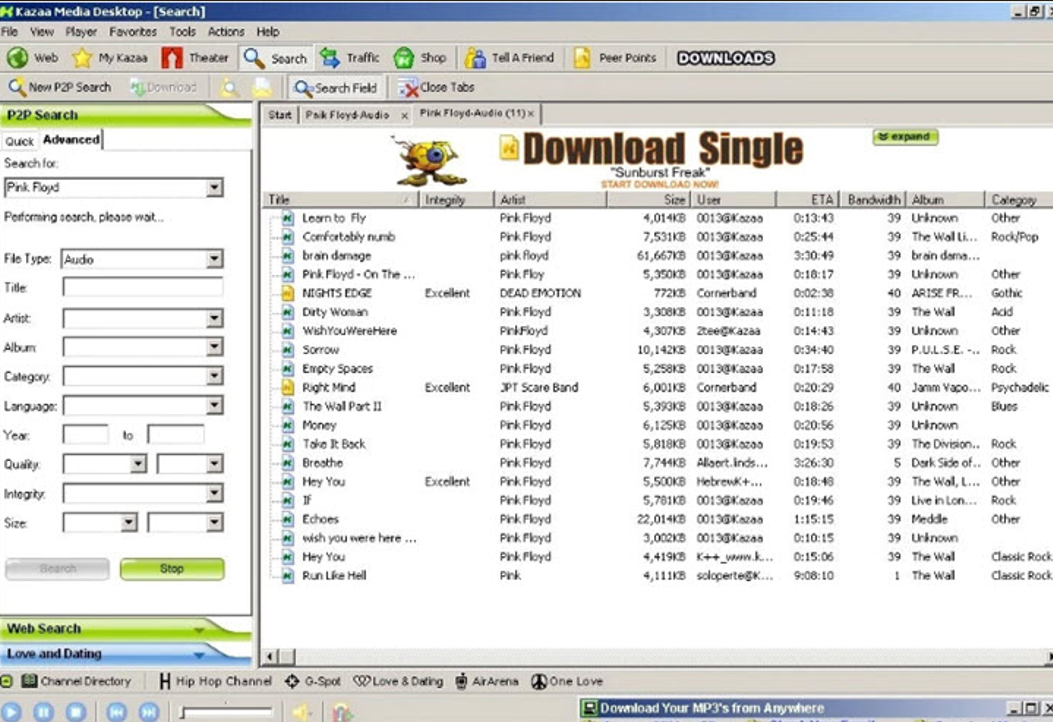This screenshot has width=1053, height=722.
Task: Open the Theater toolbar icon
Action: pyautogui.click(x=172, y=58)
